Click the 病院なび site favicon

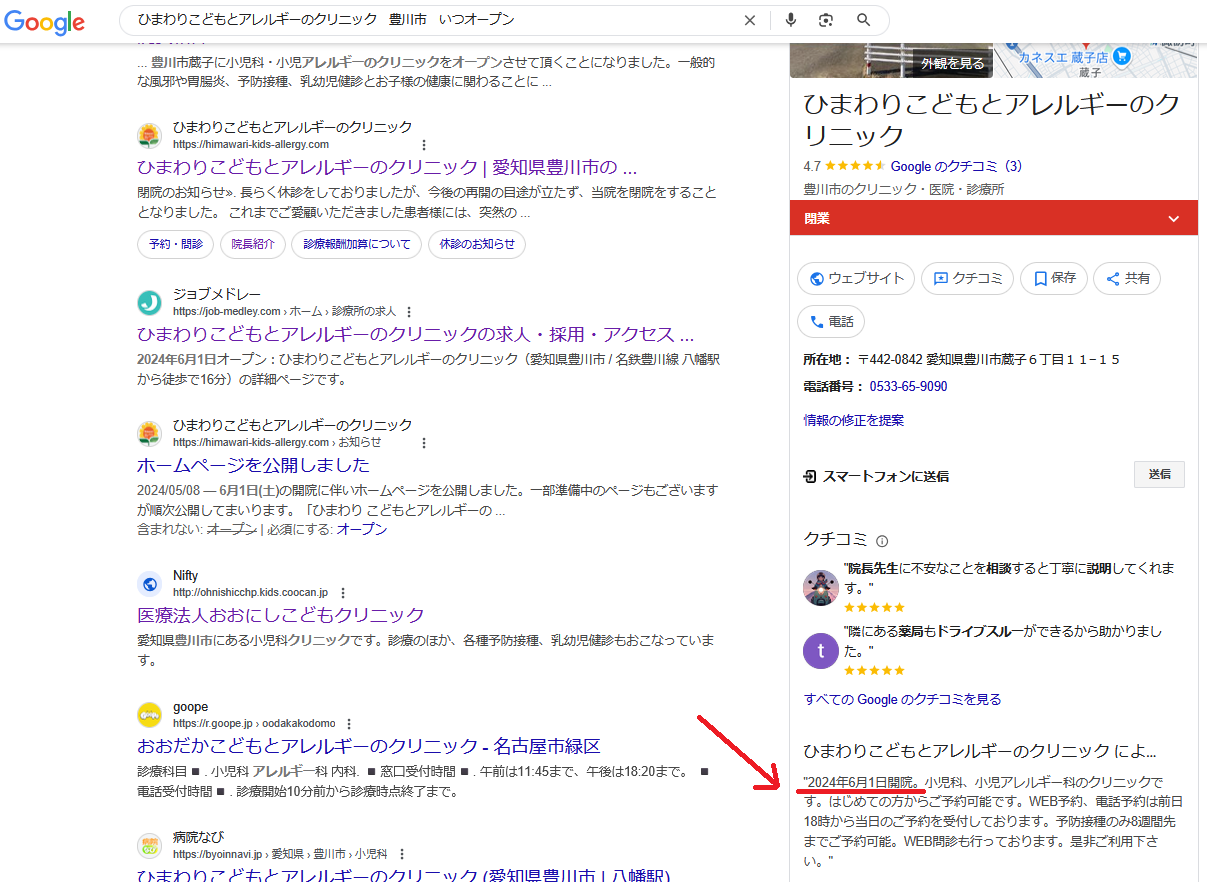(149, 845)
